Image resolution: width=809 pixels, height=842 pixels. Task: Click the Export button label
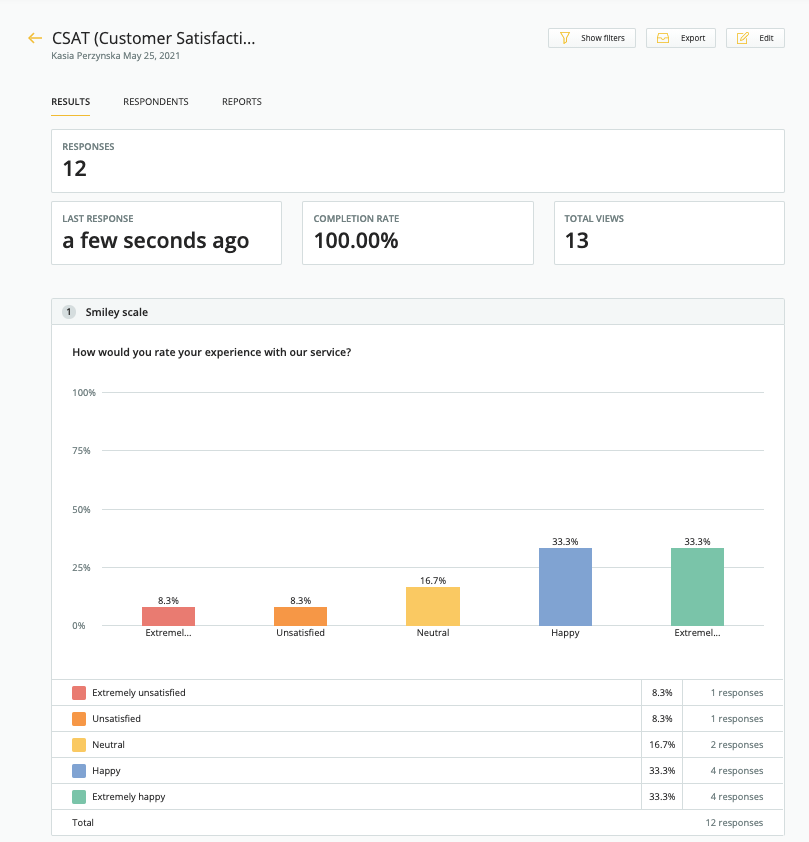[x=693, y=38]
